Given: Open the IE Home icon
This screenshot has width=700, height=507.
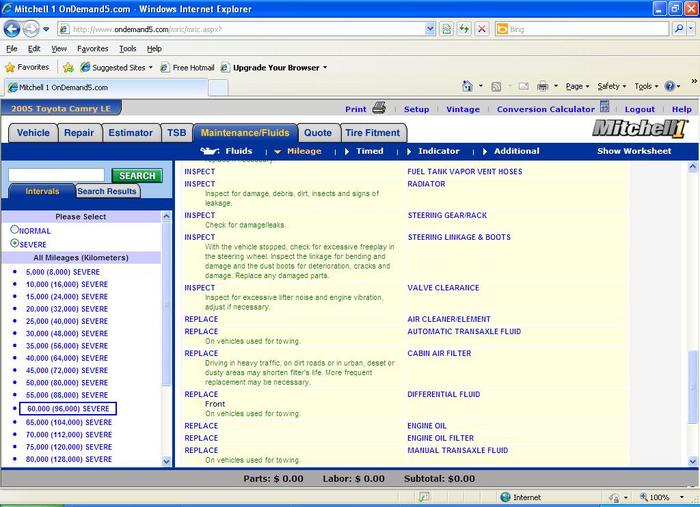Looking at the screenshot, I should (x=468, y=87).
